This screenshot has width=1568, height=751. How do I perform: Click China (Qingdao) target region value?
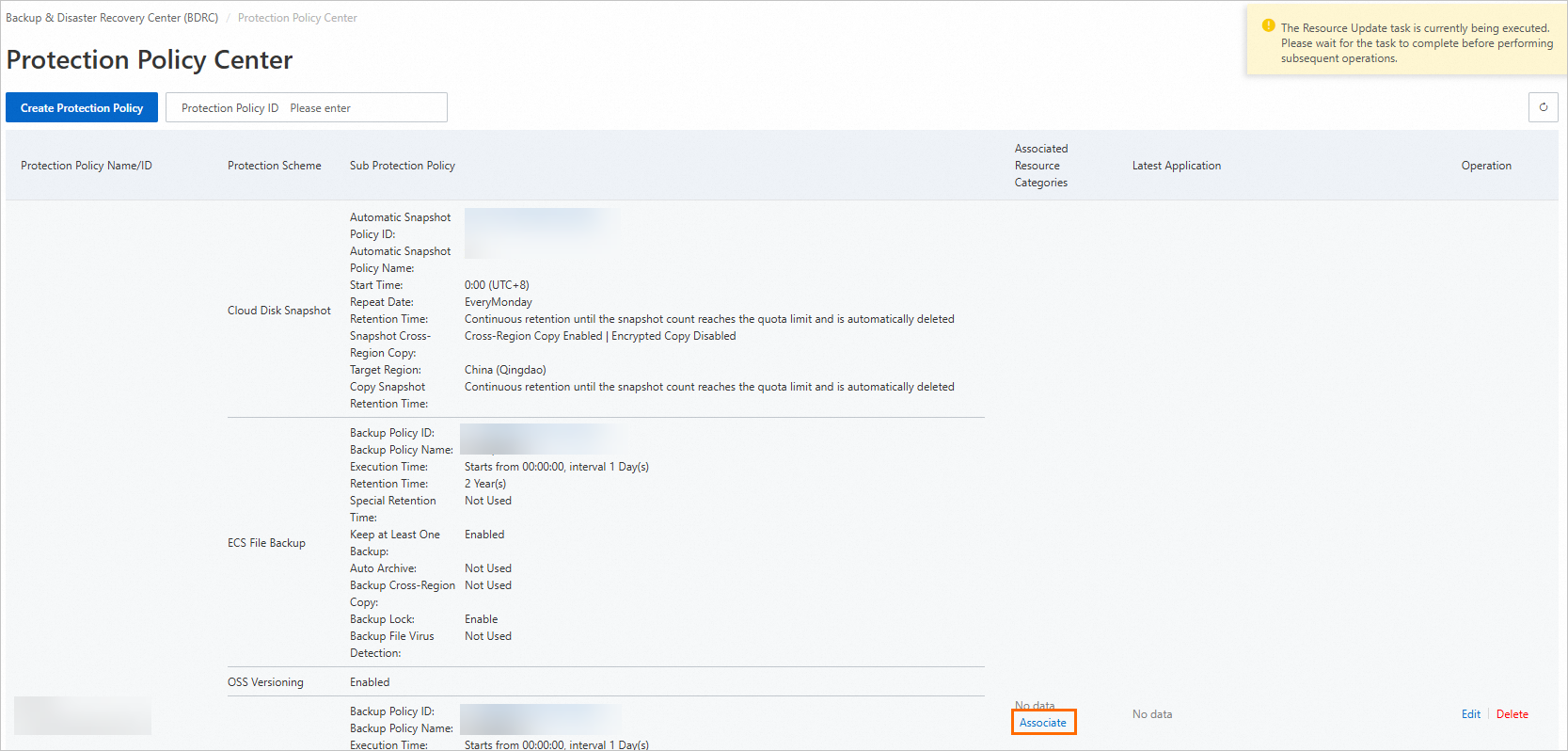pos(505,370)
